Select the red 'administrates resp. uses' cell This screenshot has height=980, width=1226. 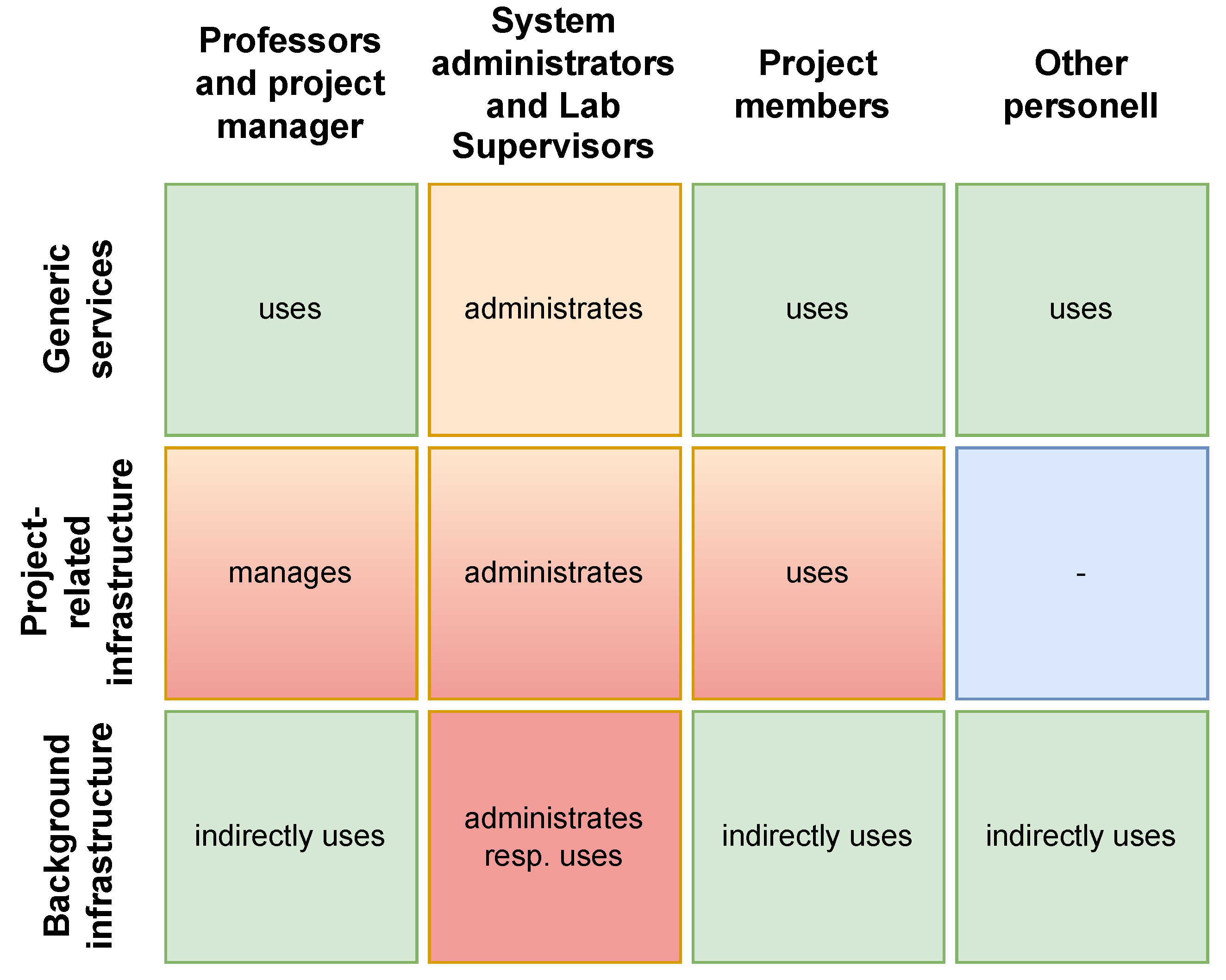coord(554,837)
